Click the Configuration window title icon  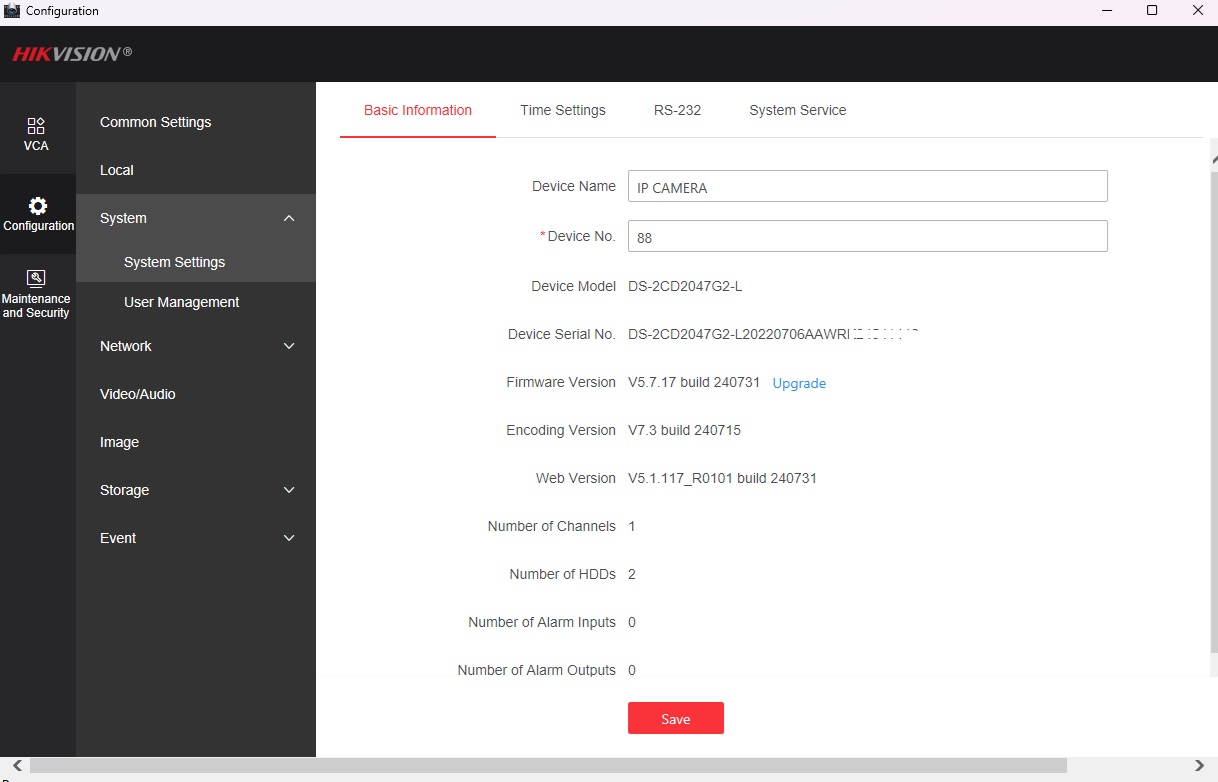tap(12, 11)
